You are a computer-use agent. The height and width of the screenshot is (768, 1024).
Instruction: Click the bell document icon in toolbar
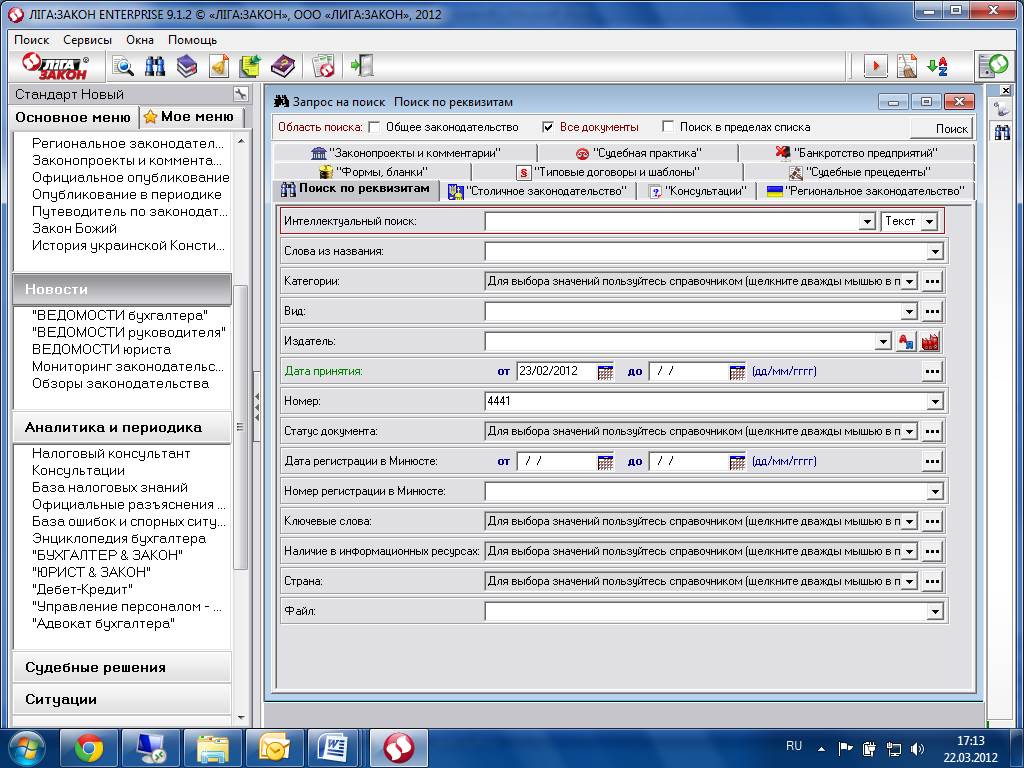(219, 66)
